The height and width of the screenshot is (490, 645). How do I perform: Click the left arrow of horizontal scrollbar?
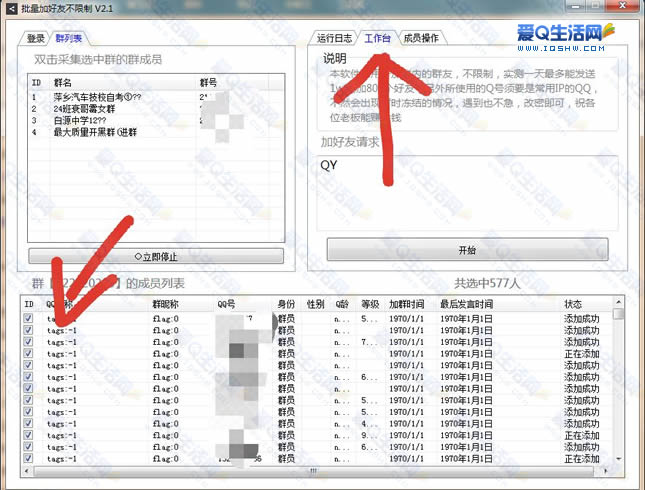coord(27,471)
